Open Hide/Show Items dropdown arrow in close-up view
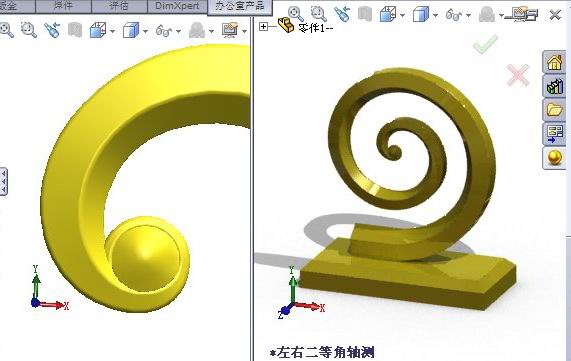 click(178, 31)
